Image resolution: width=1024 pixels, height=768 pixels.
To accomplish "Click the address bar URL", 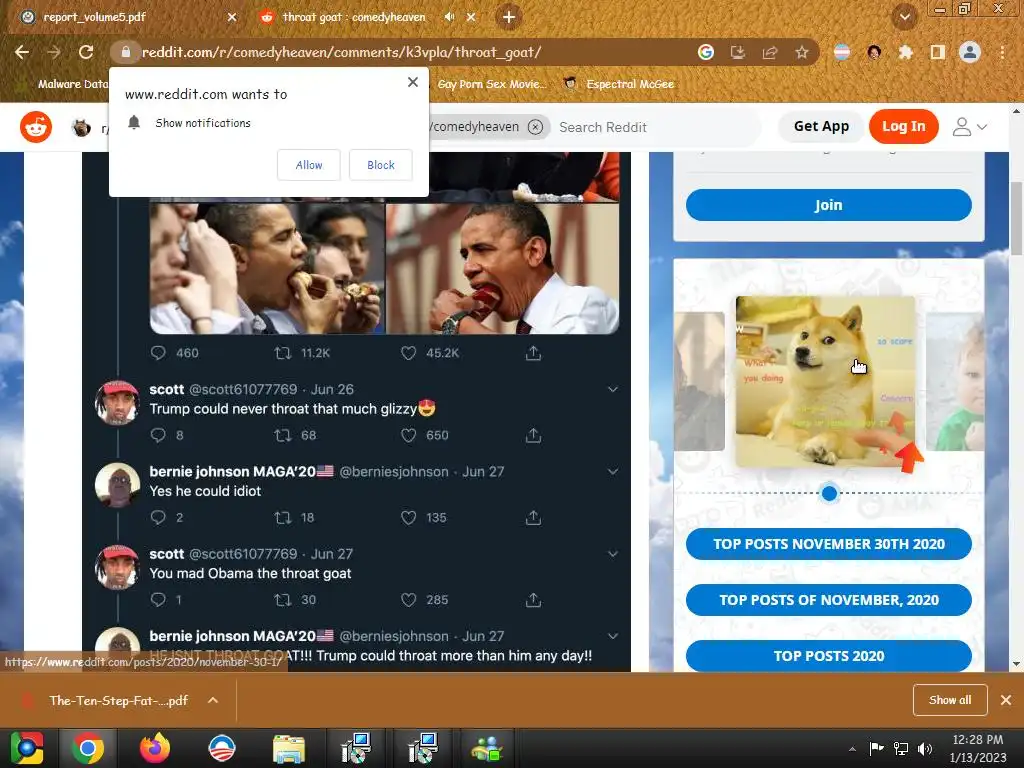I will (x=341, y=52).
